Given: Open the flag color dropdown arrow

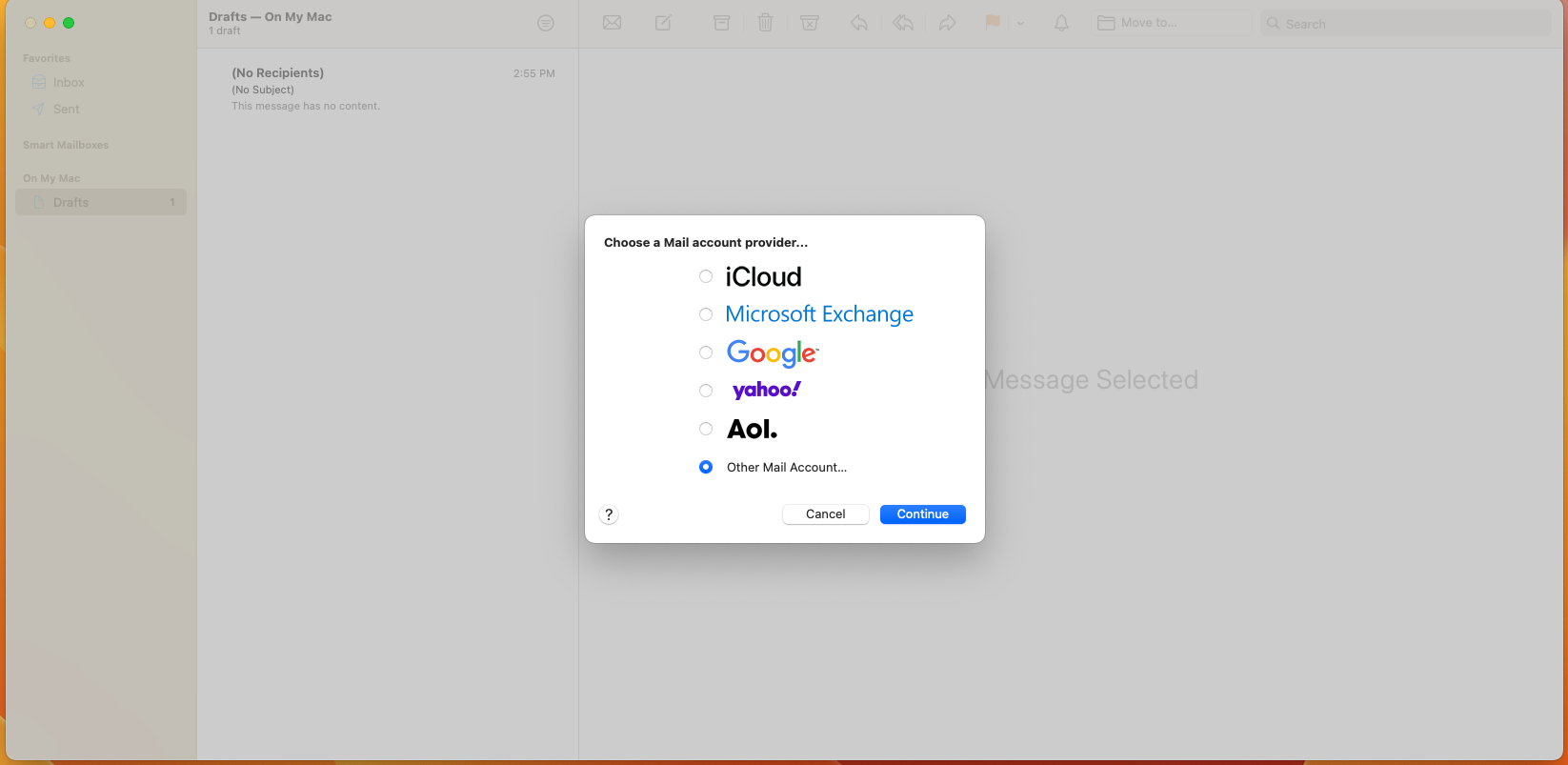Looking at the screenshot, I should tap(1020, 23).
